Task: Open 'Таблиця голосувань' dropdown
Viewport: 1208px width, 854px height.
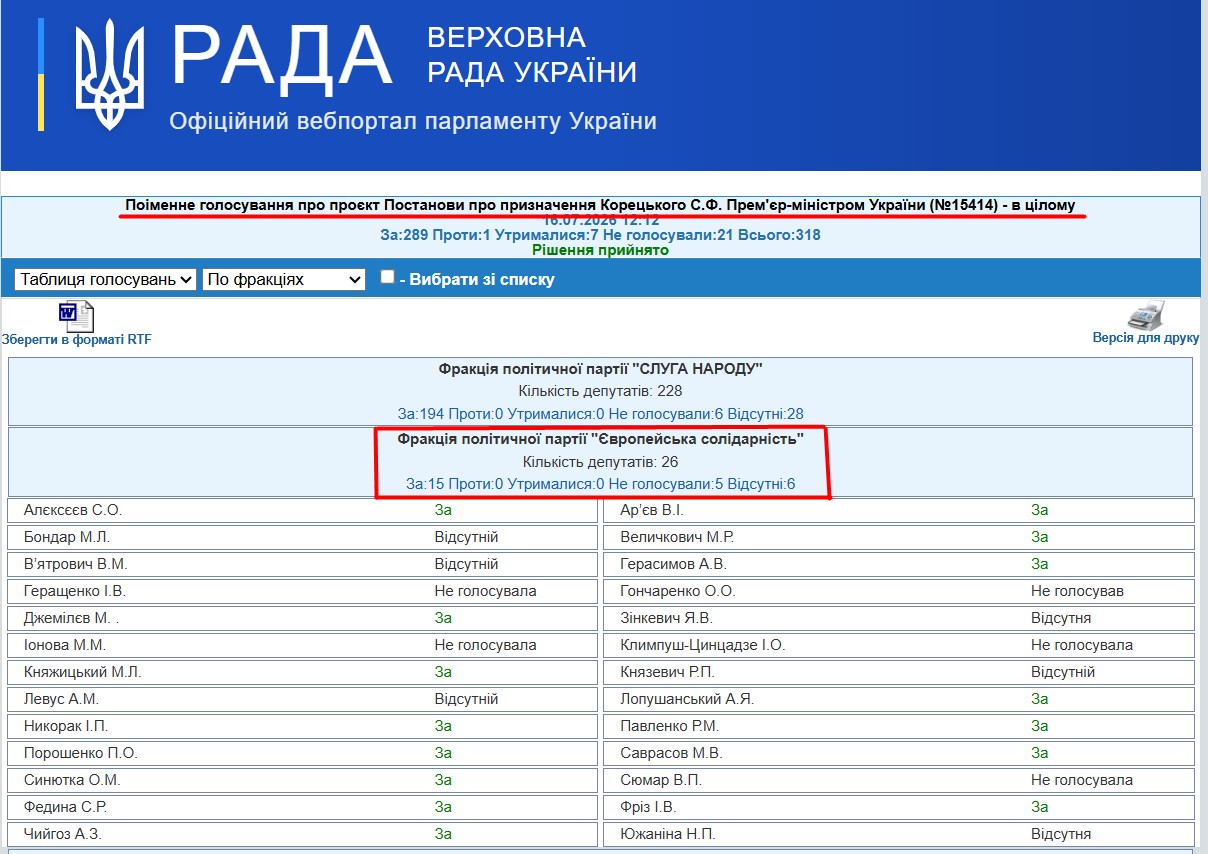Action: [105, 280]
